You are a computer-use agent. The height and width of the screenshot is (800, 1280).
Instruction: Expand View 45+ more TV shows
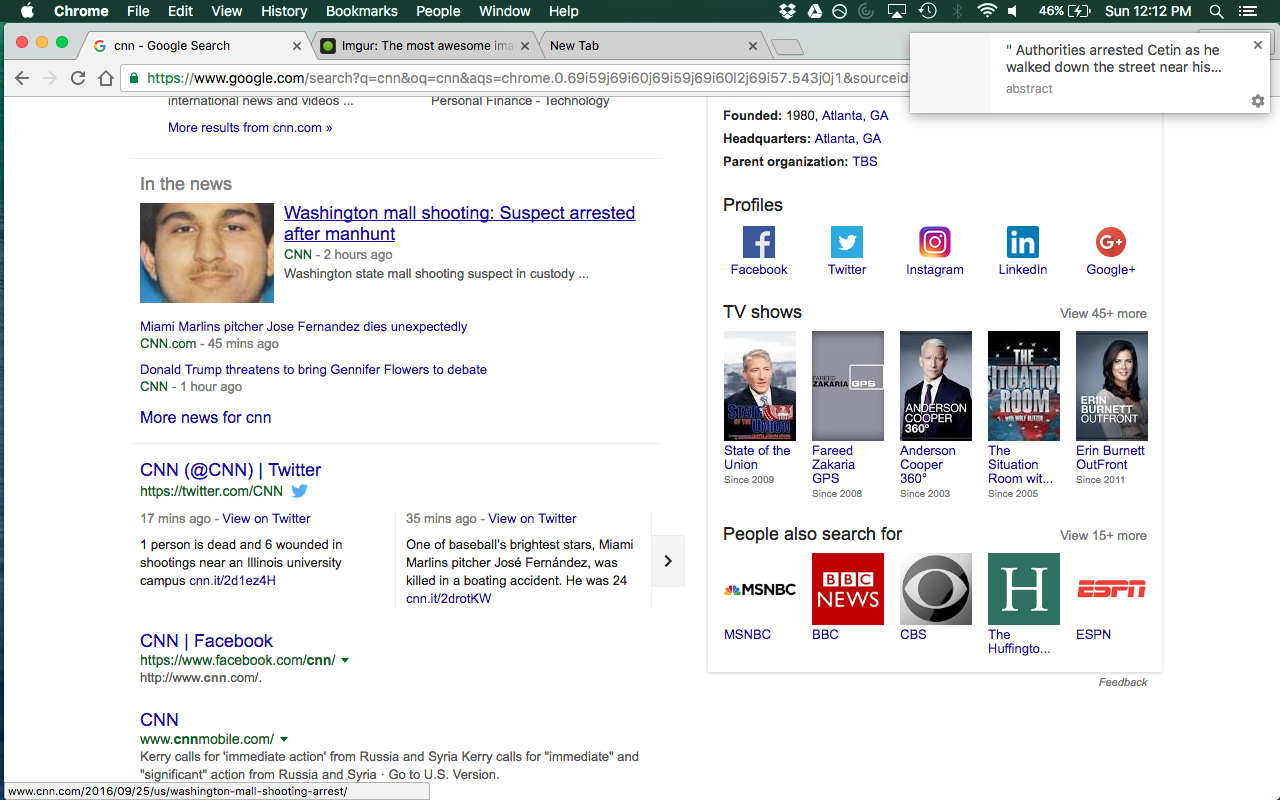pos(1103,313)
